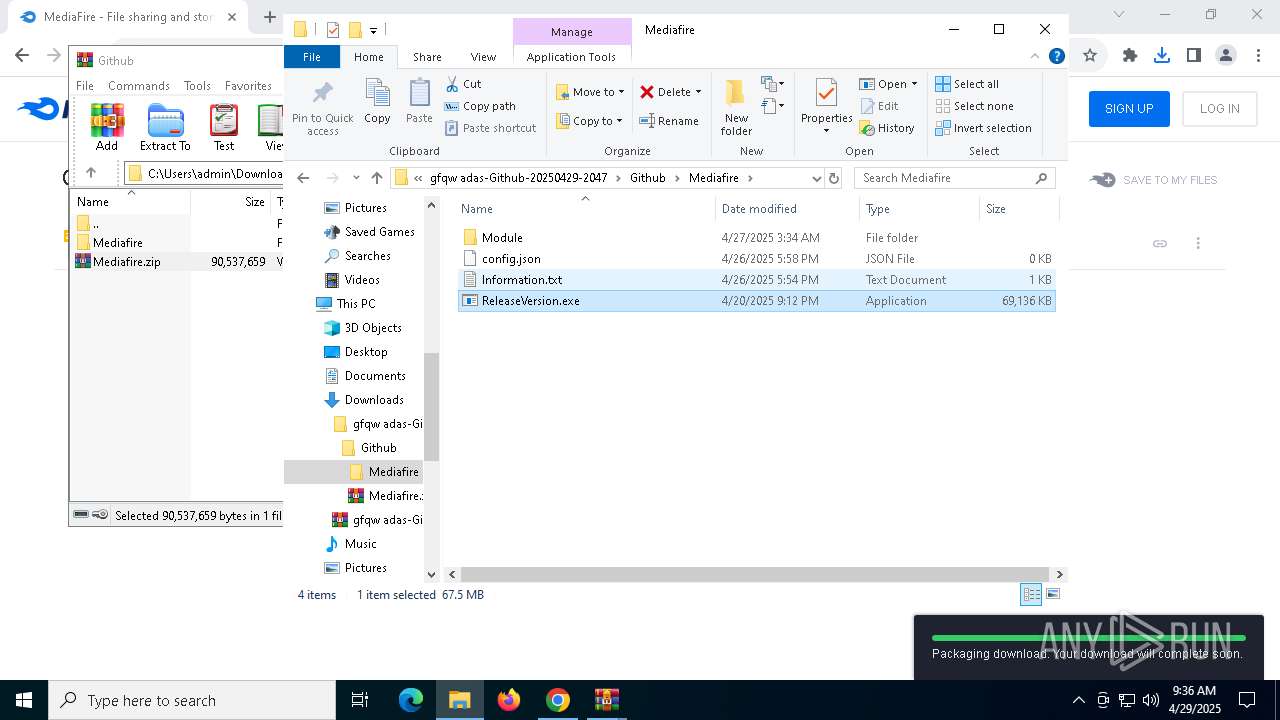Click the navigation pane vertical scrollbar
The width and height of the screenshot is (1280, 720).
[431, 405]
